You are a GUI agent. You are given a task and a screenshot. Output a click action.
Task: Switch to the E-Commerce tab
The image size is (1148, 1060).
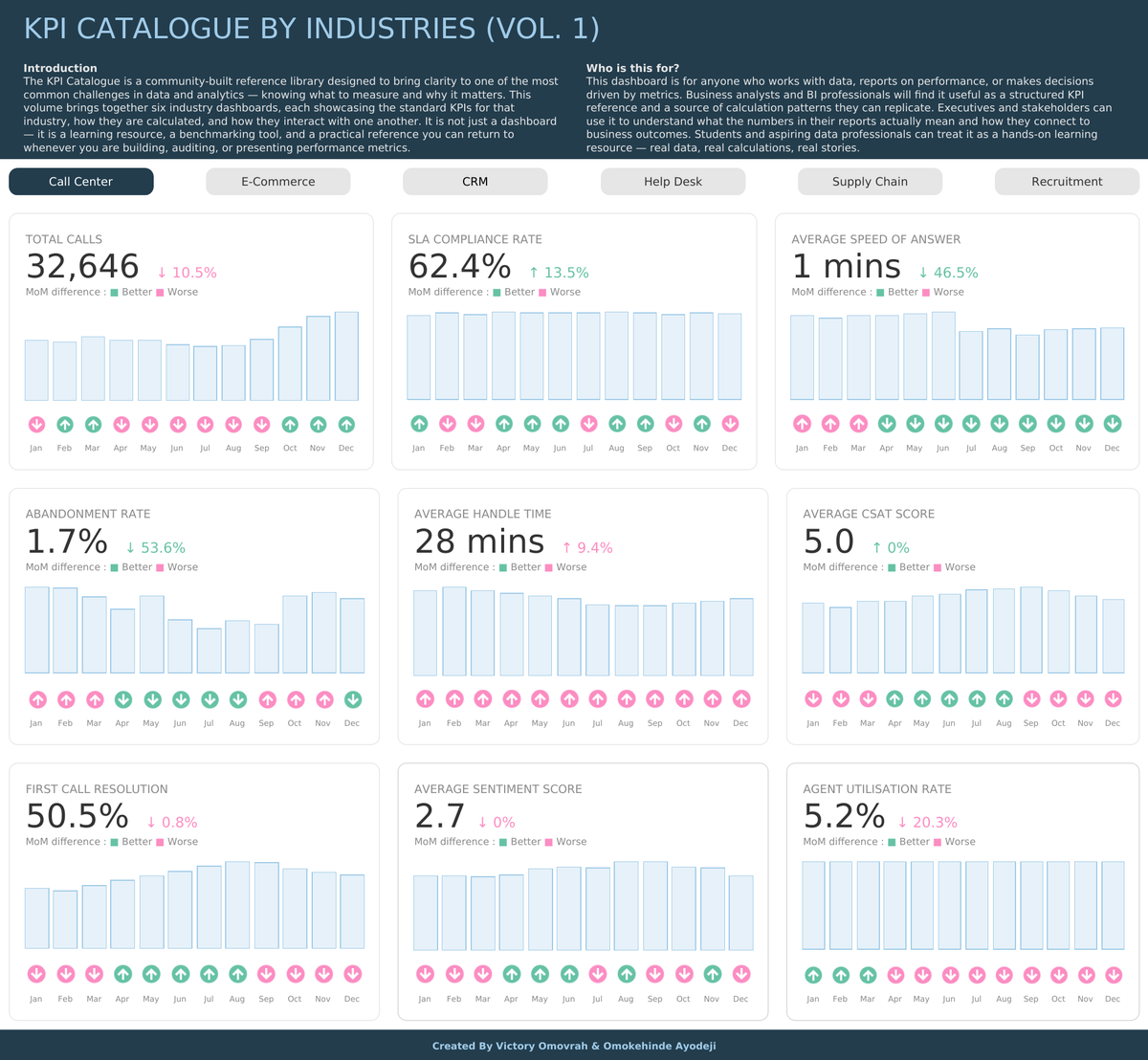[x=278, y=182]
